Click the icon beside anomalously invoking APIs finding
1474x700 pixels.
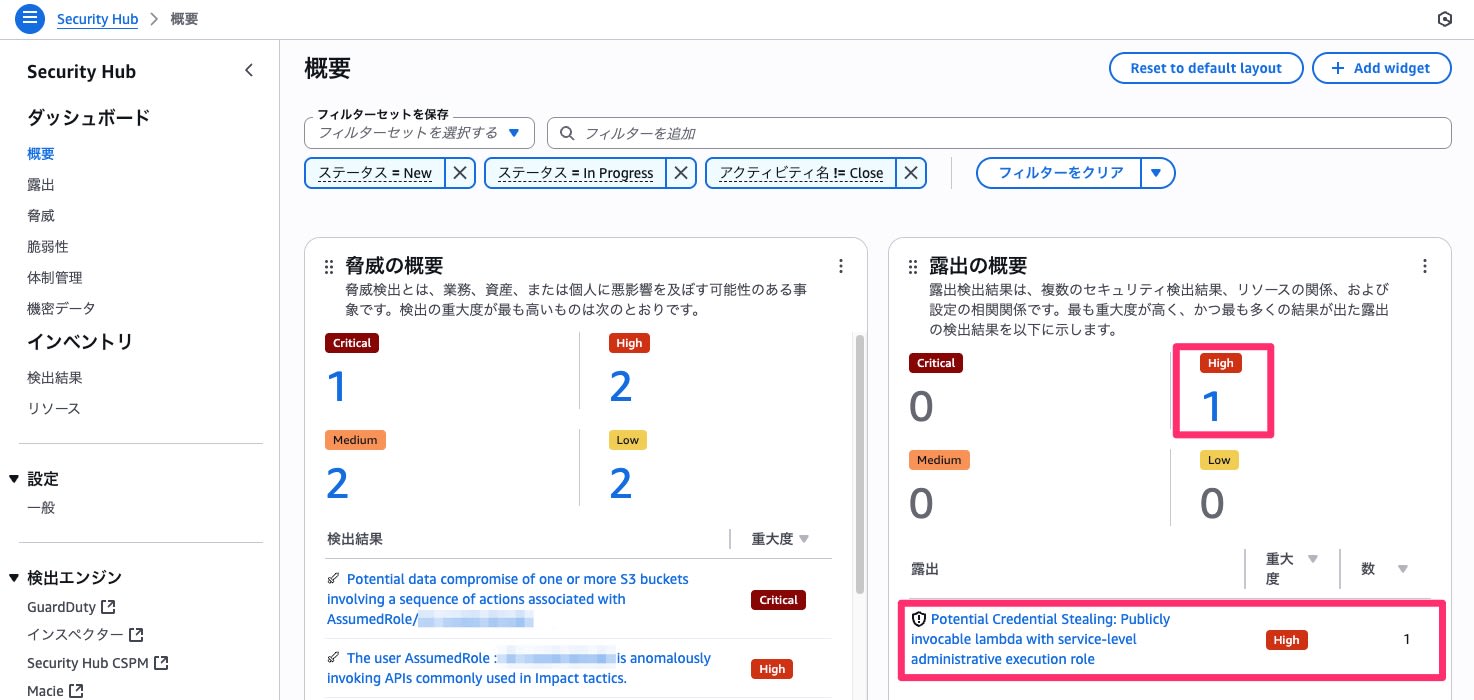pyautogui.click(x=333, y=657)
